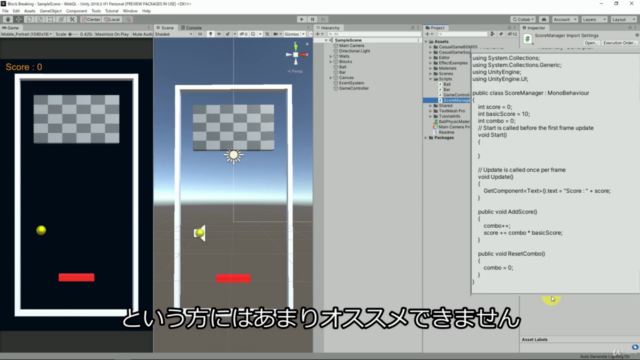Click the grid snapping icon next to Local
Screen dimensions: 640x360
tap(128, 19)
